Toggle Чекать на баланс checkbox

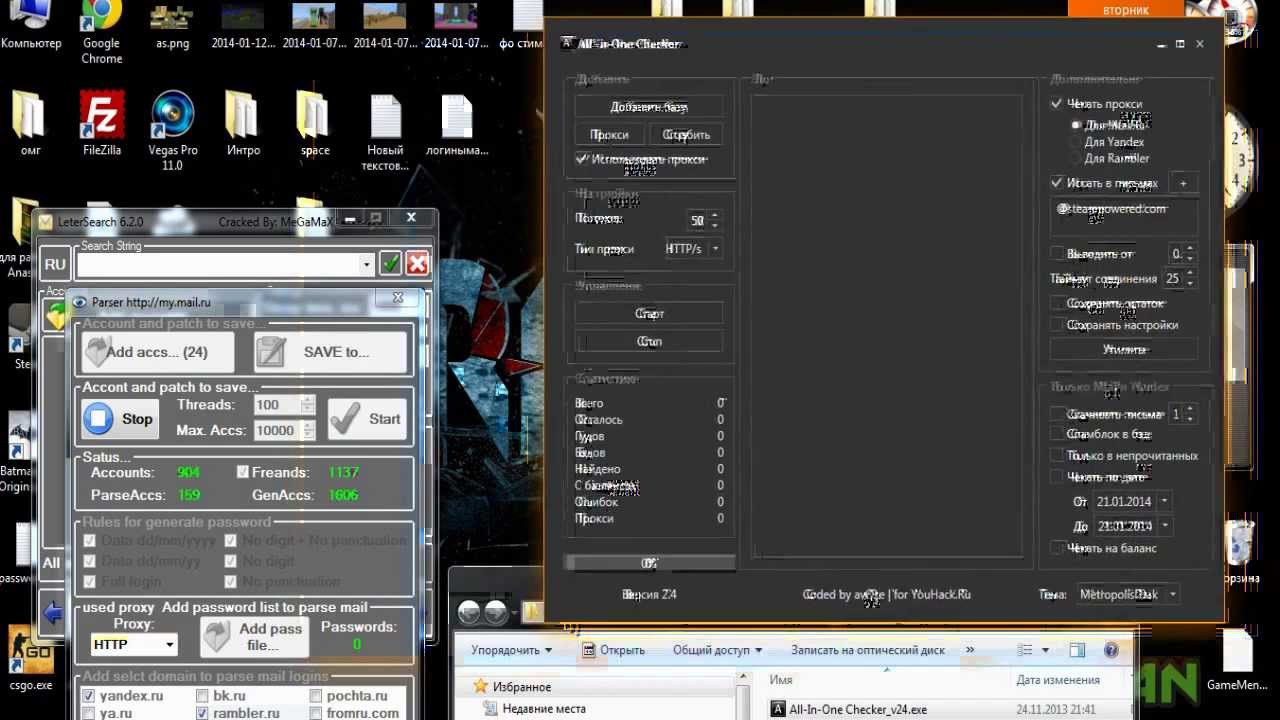pos(1057,548)
